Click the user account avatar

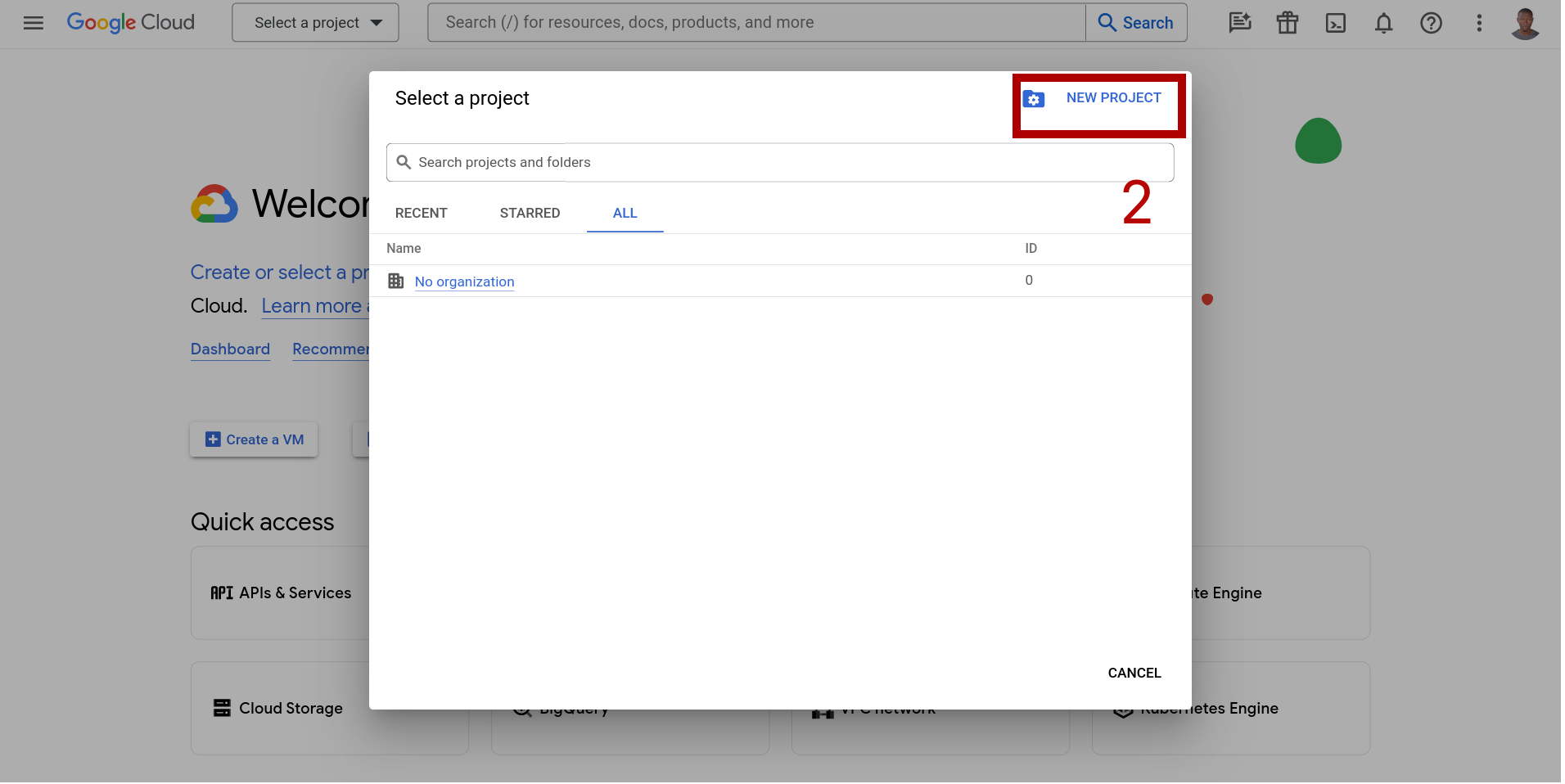click(x=1525, y=23)
